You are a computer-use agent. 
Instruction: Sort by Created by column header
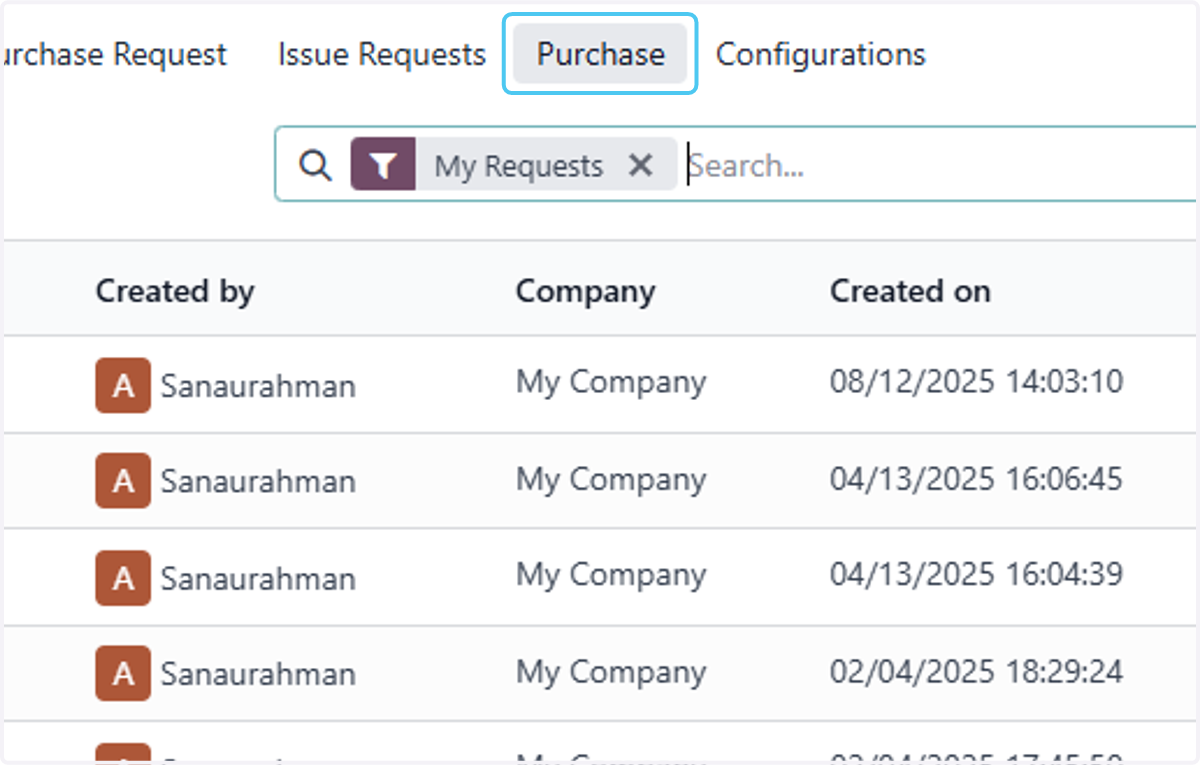[175, 291]
